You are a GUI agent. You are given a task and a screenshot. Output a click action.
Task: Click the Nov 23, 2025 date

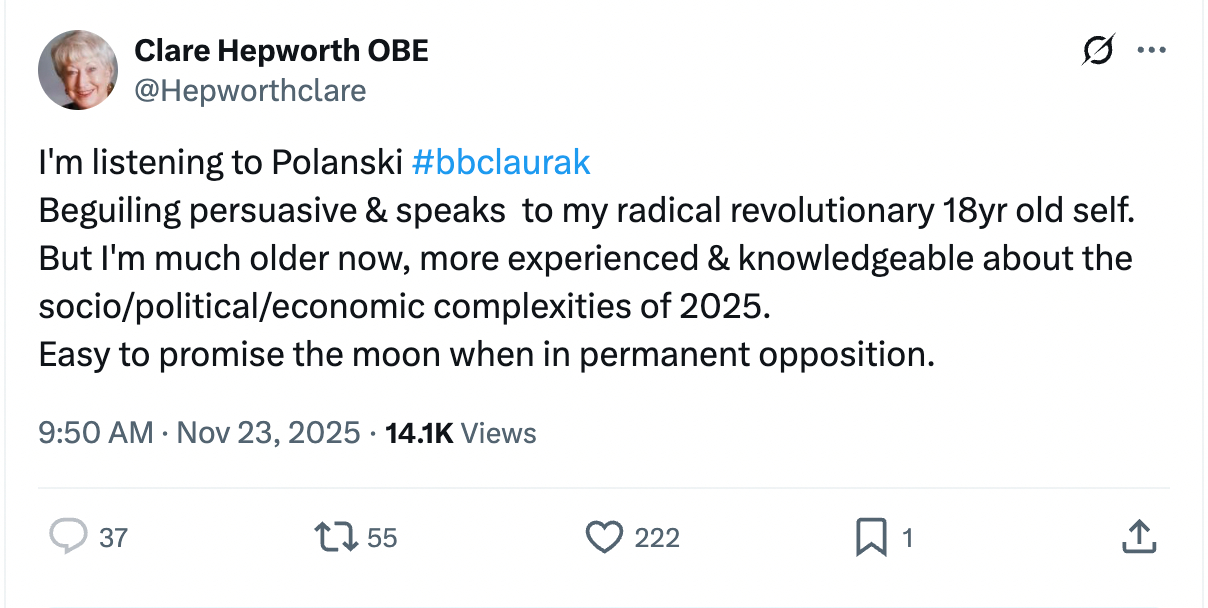coord(269,433)
